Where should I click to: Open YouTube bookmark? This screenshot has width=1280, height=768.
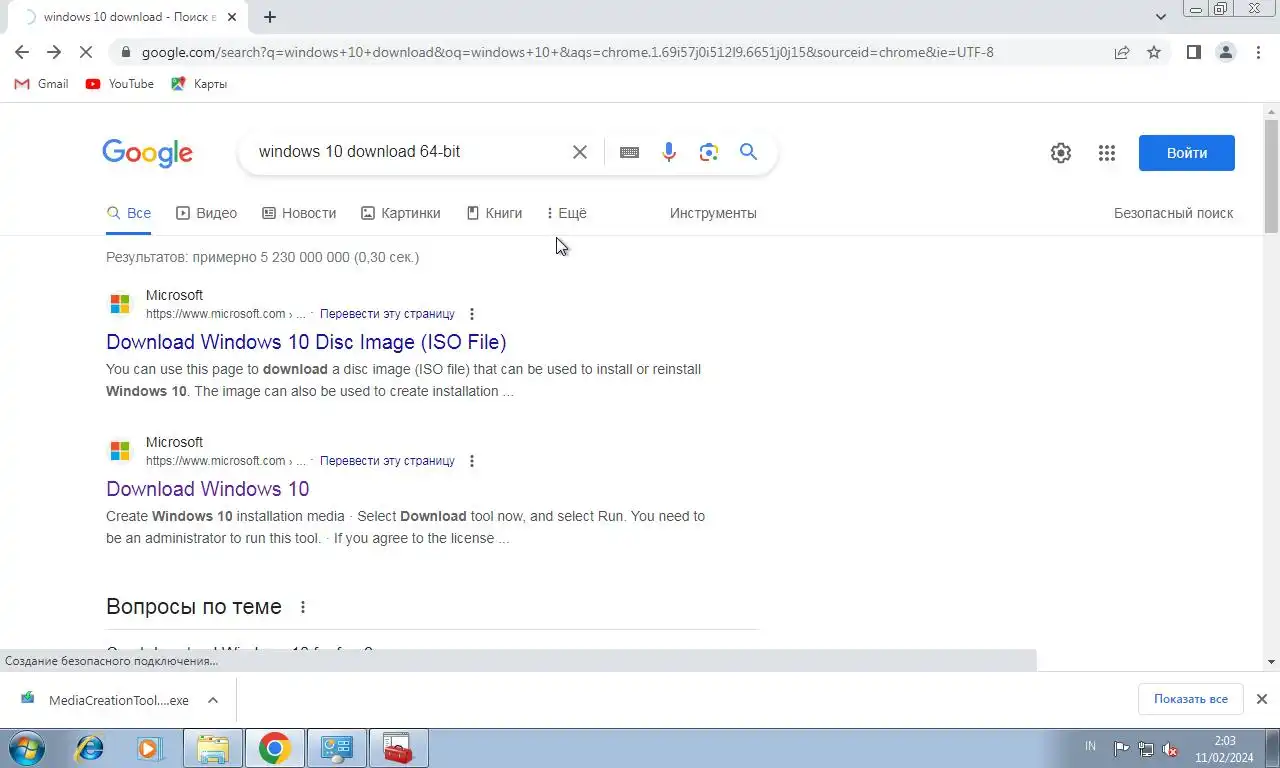tap(120, 84)
